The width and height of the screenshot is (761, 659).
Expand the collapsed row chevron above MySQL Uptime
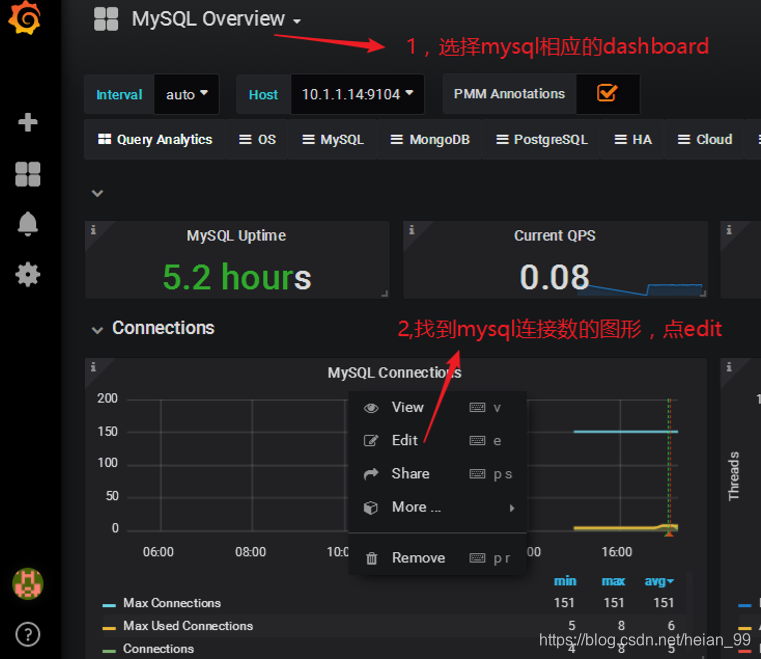point(97,193)
